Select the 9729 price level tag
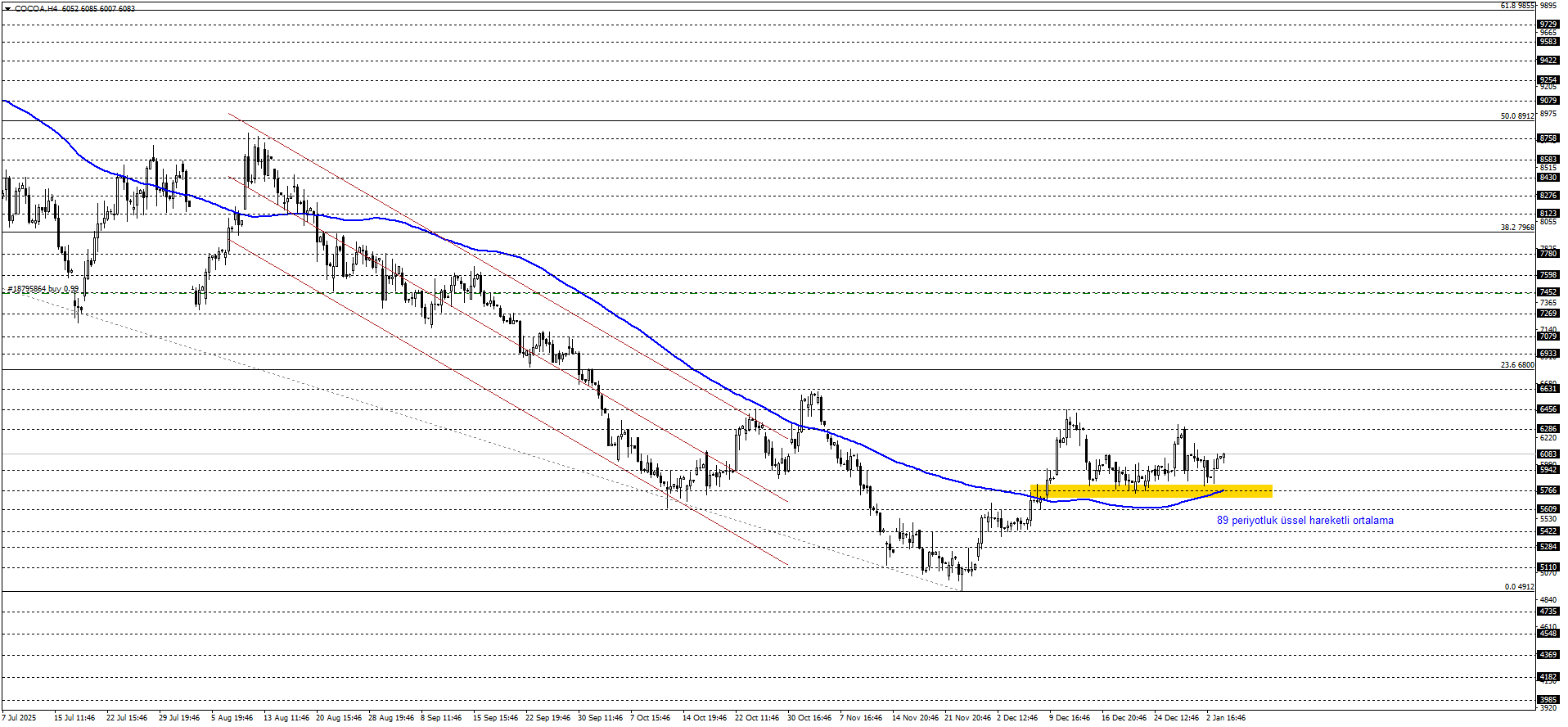This screenshot has width=1568, height=727. [1548, 25]
